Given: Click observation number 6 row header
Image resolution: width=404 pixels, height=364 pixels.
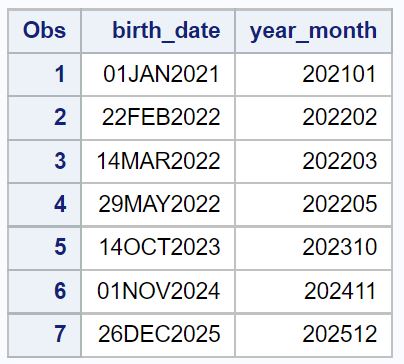Looking at the screenshot, I should pyautogui.click(x=44, y=291).
